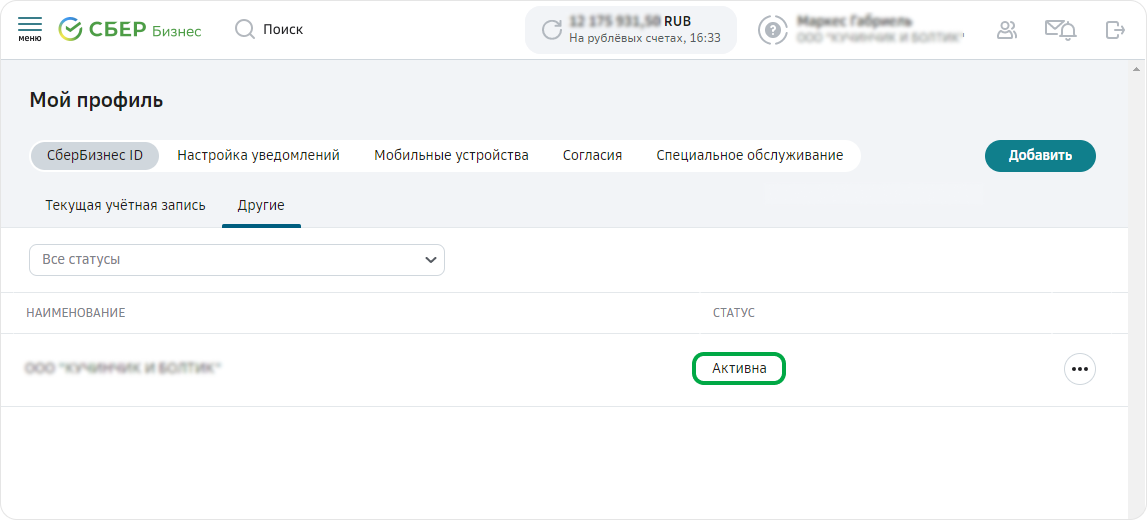
Task: Go to the Согласия tab
Action: click(x=593, y=156)
